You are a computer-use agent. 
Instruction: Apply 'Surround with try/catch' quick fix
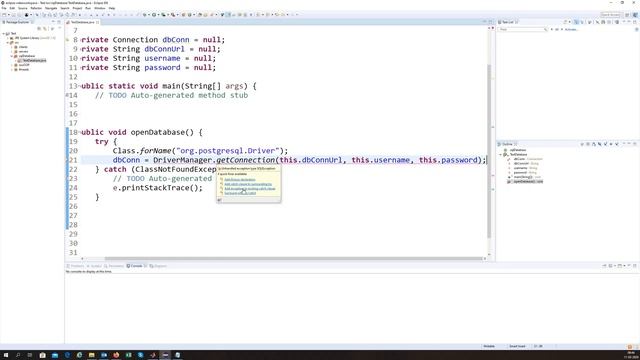240,193
